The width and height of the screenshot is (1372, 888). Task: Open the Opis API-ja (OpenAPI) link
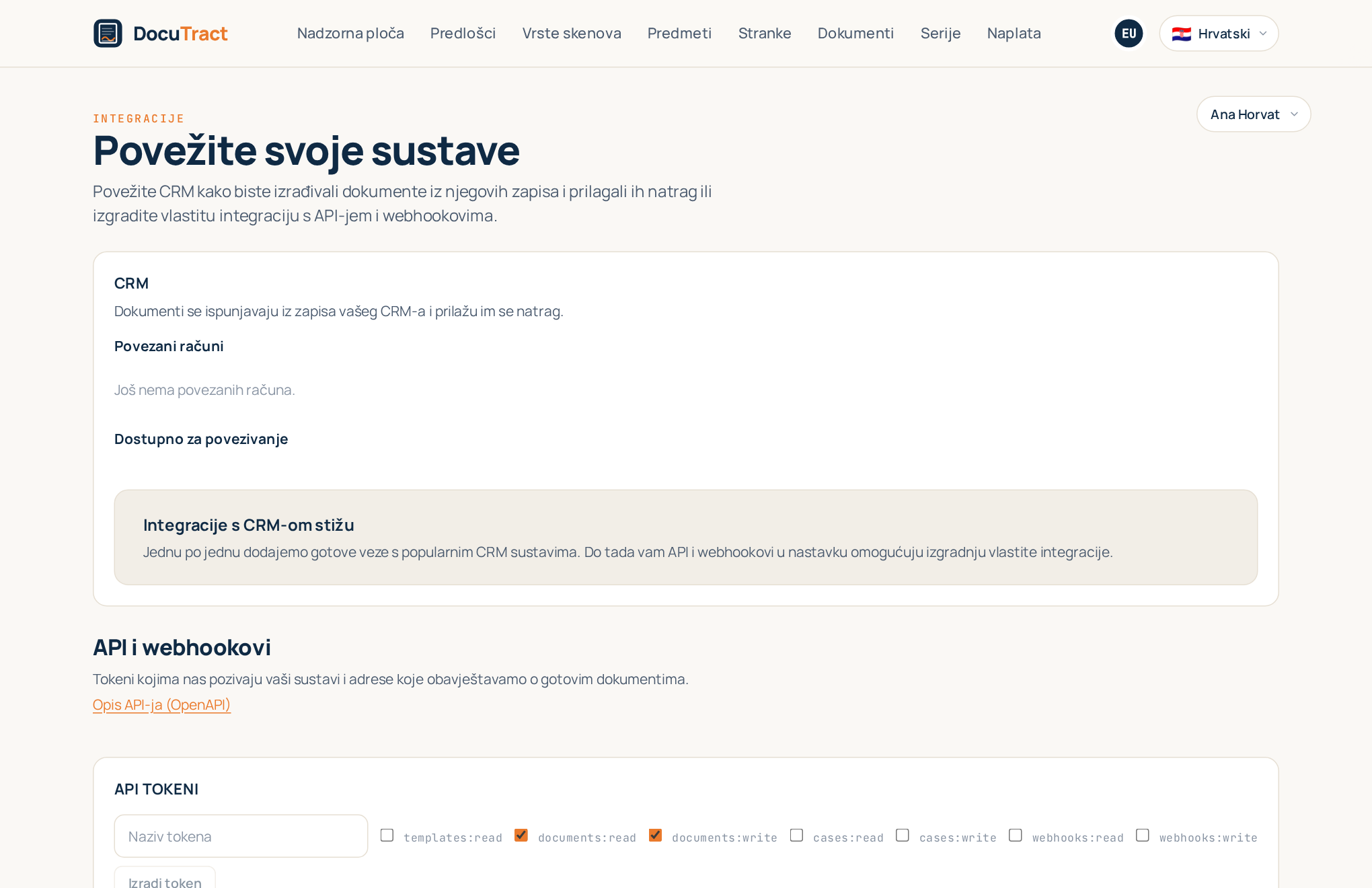(x=161, y=704)
